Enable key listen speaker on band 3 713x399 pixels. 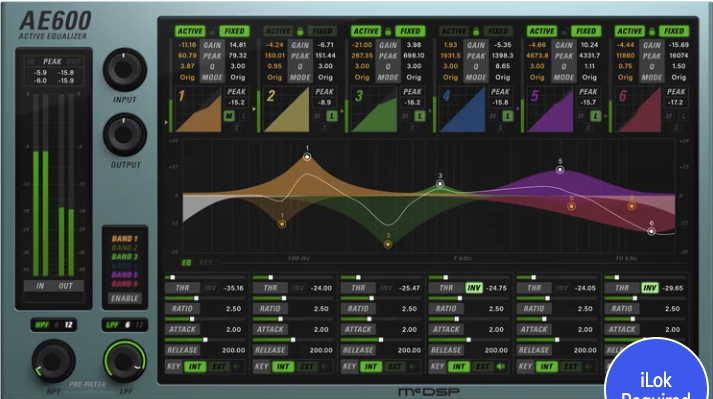(412, 366)
